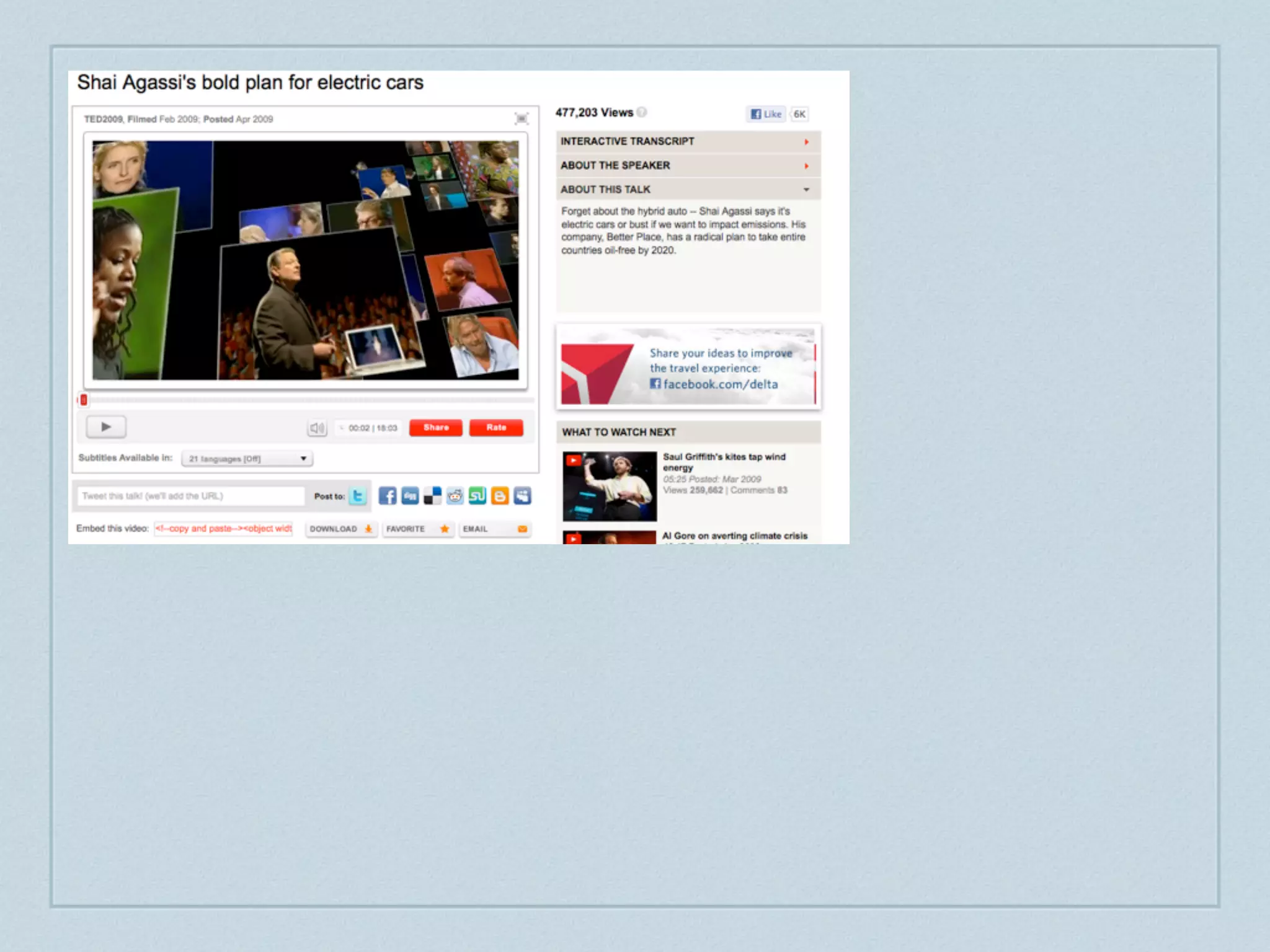Submit talk to Reddit icon
The height and width of the screenshot is (952, 1270).
coord(455,496)
